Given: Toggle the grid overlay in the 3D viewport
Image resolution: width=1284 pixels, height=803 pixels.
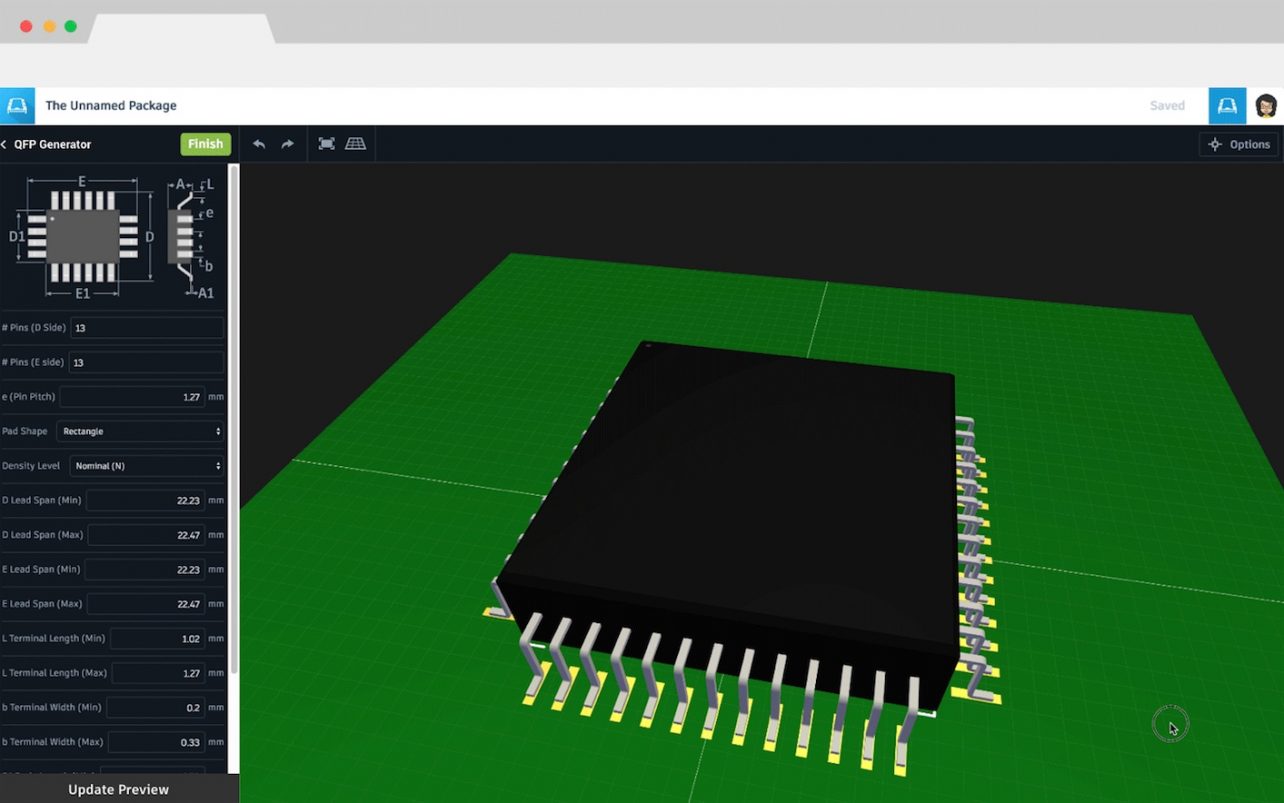Looking at the screenshot, I should click(x=357, y=143).
